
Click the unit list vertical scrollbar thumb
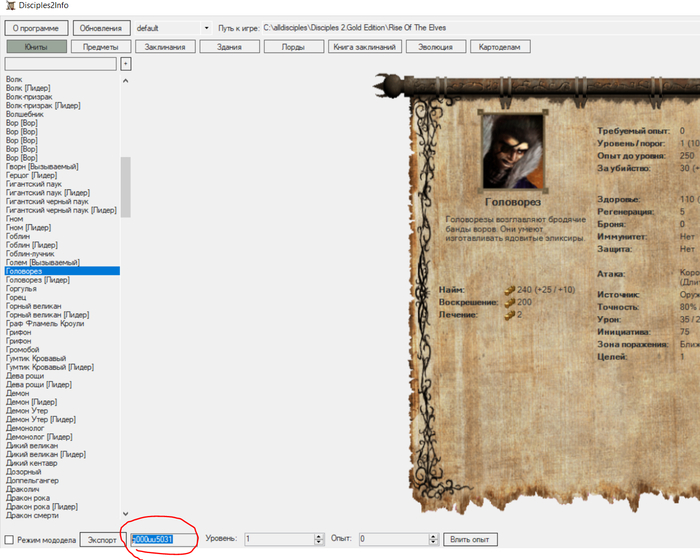pos(125,187)
